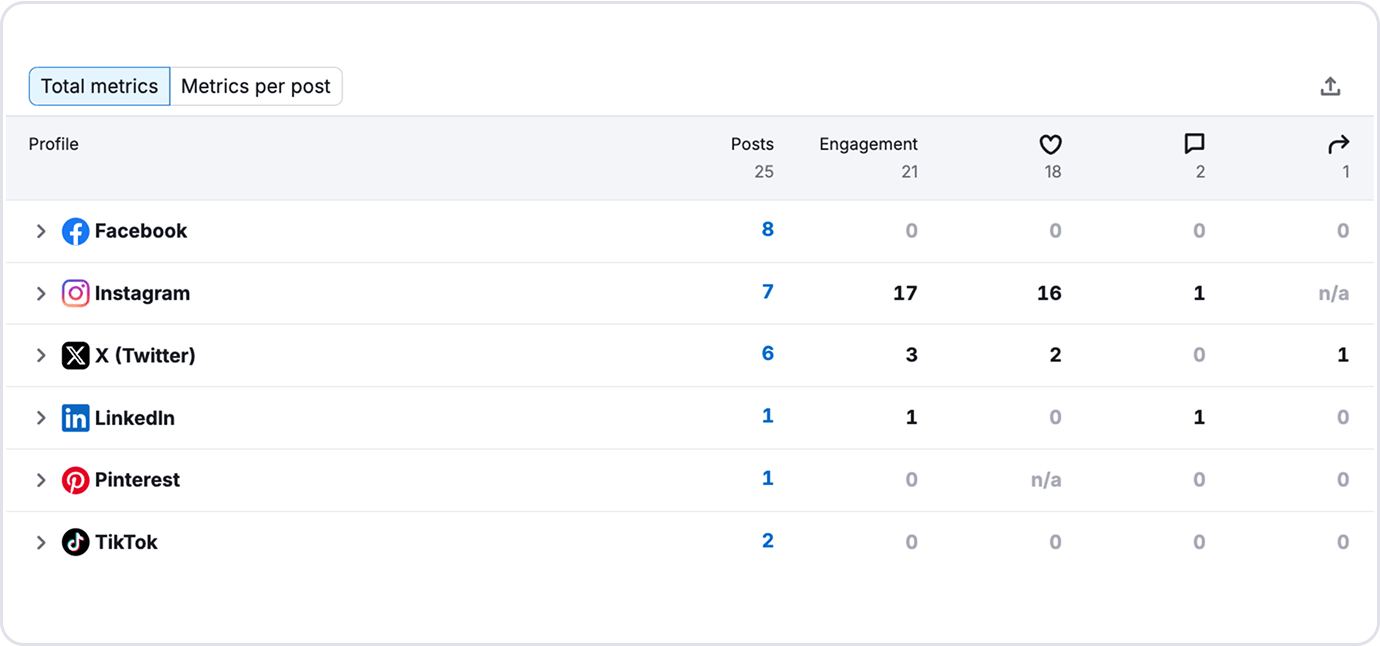Open Facebook's 8 posts link
Image resolution: width=1380 pixels, height=646 pixels.
point(767,229)
